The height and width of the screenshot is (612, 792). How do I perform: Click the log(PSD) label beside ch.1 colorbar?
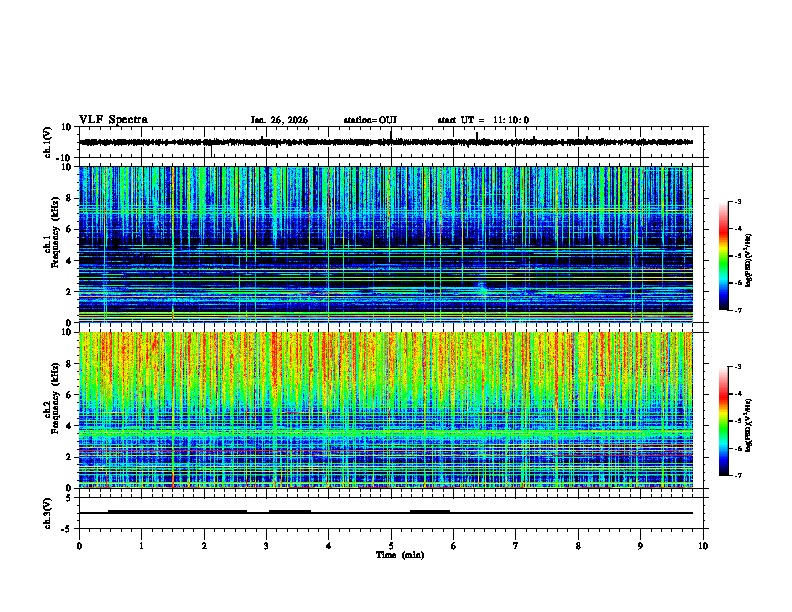tap(748, 261)
